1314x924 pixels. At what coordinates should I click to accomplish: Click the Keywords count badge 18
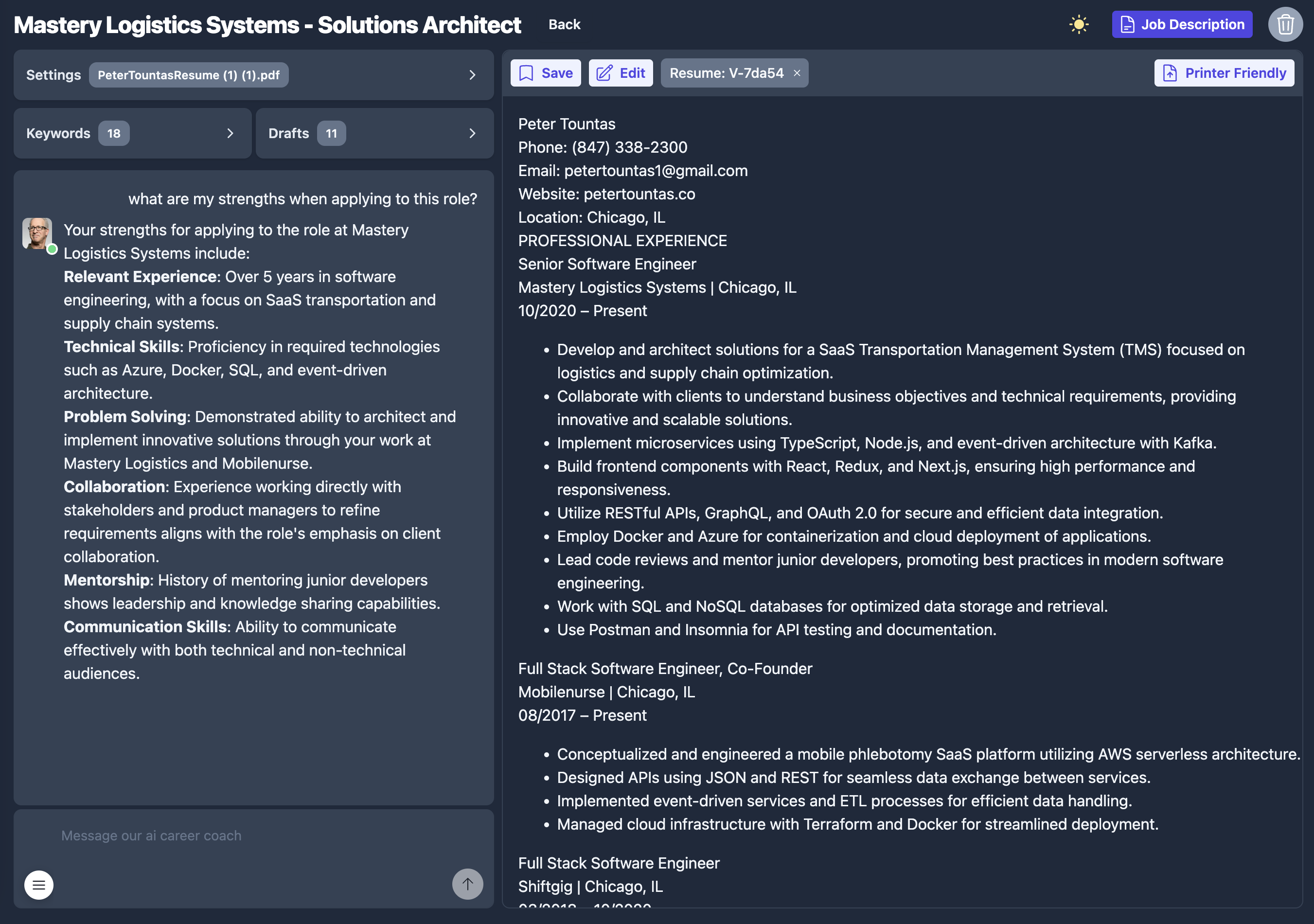113,133
